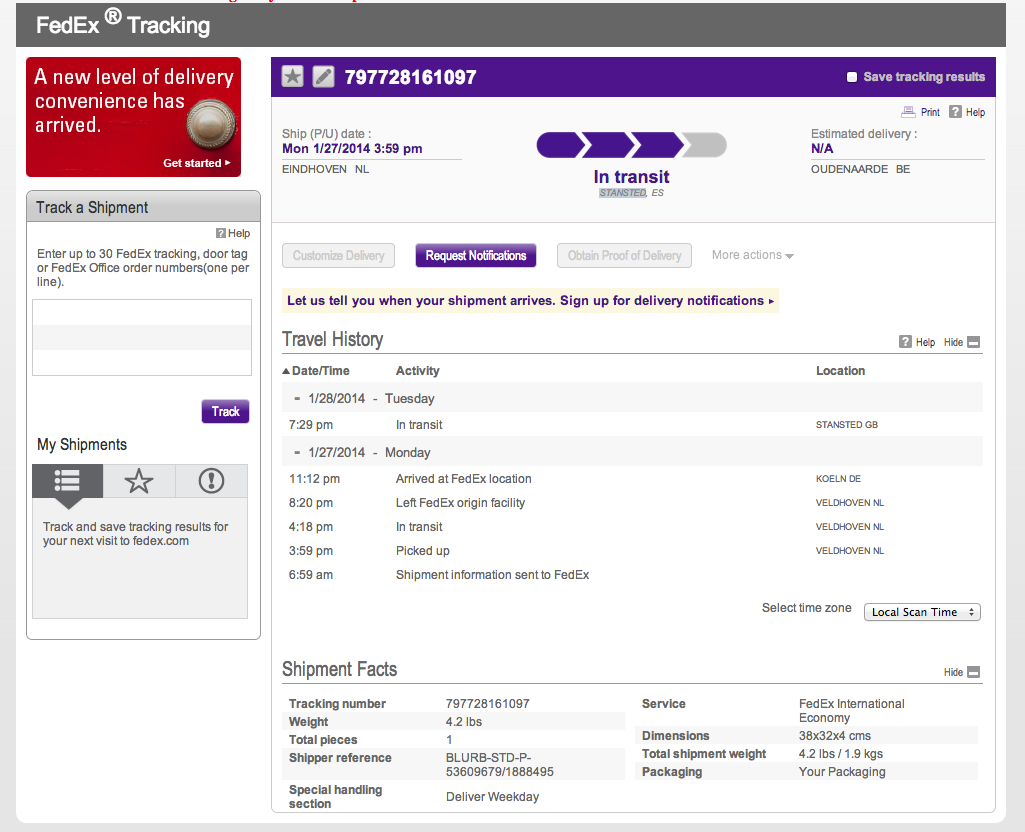
Task: Click 'Shipment information sent to FedEx' activity
Action: [x=492, y=574]
